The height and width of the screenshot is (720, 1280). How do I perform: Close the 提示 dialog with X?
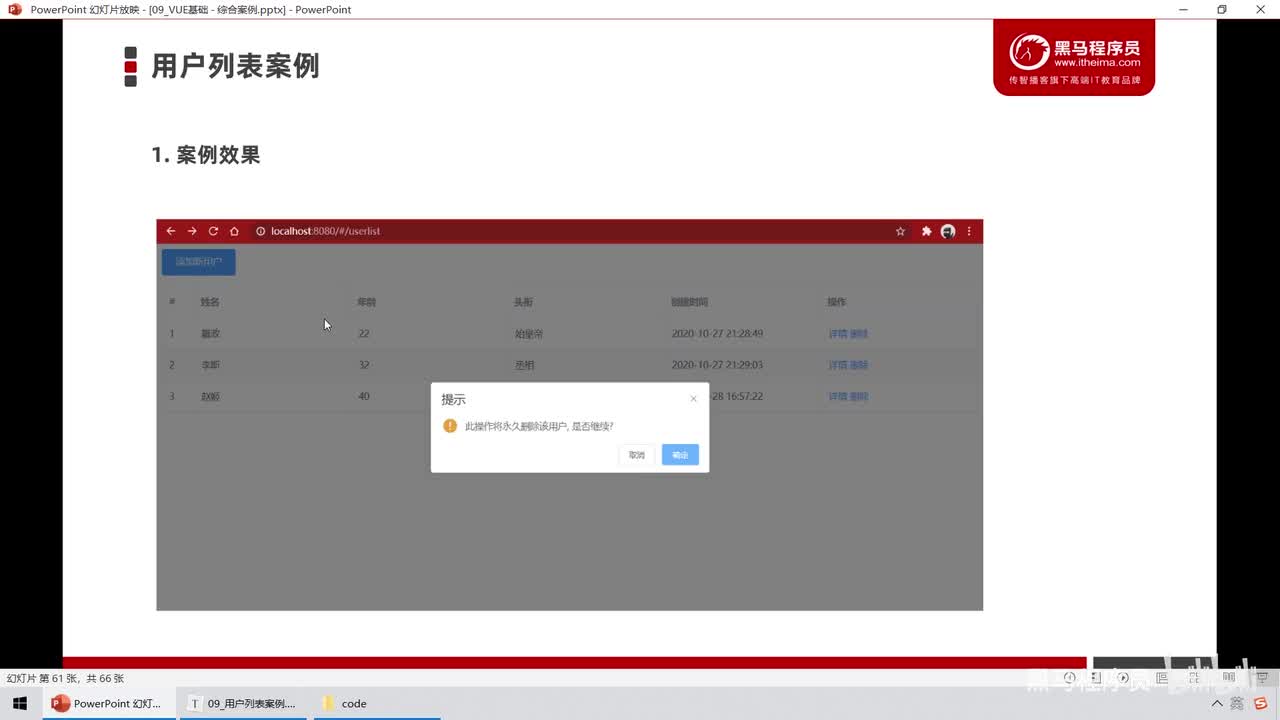tap(693, 399)
